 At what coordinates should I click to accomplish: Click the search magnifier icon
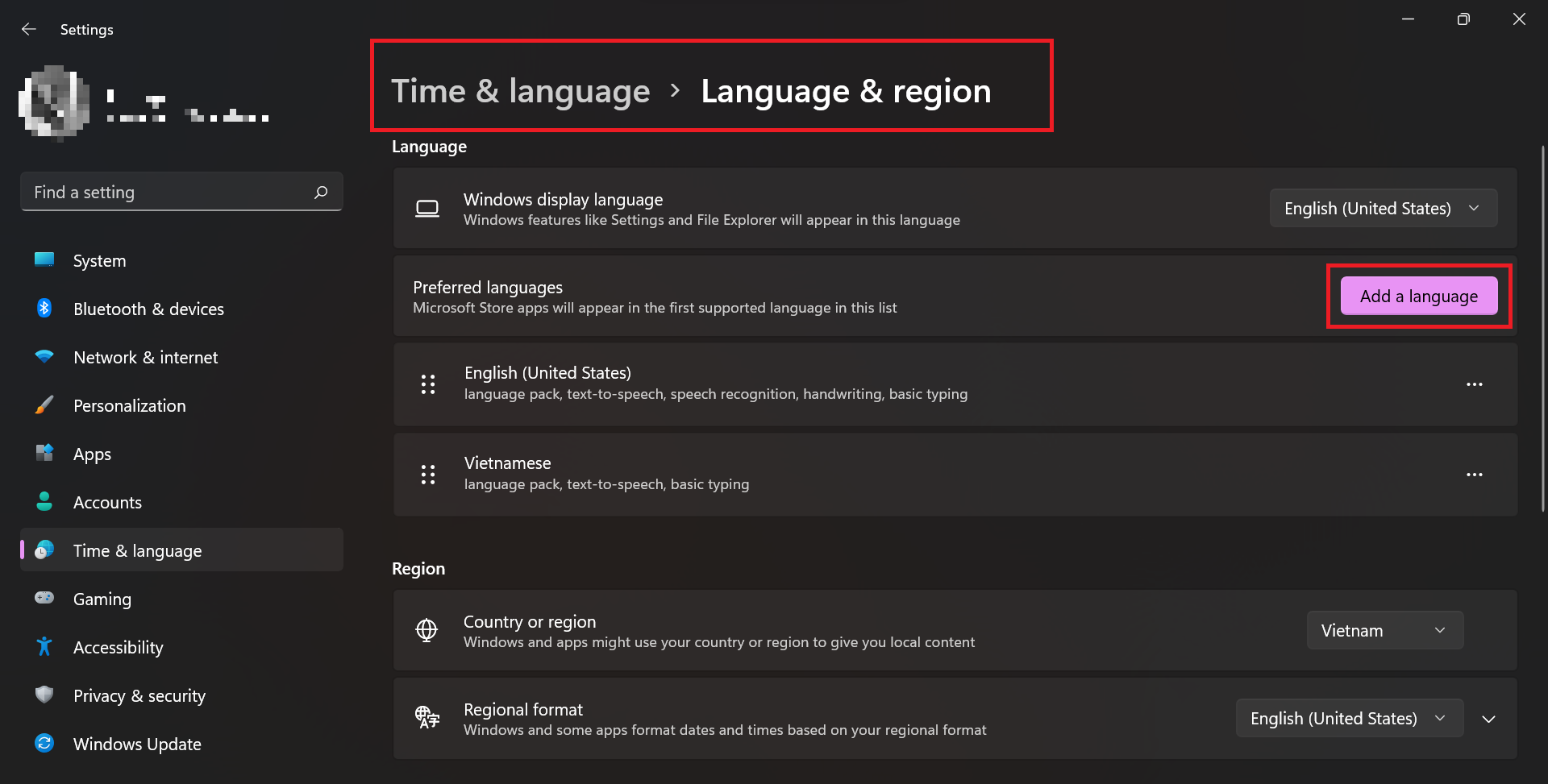(321, 192)
